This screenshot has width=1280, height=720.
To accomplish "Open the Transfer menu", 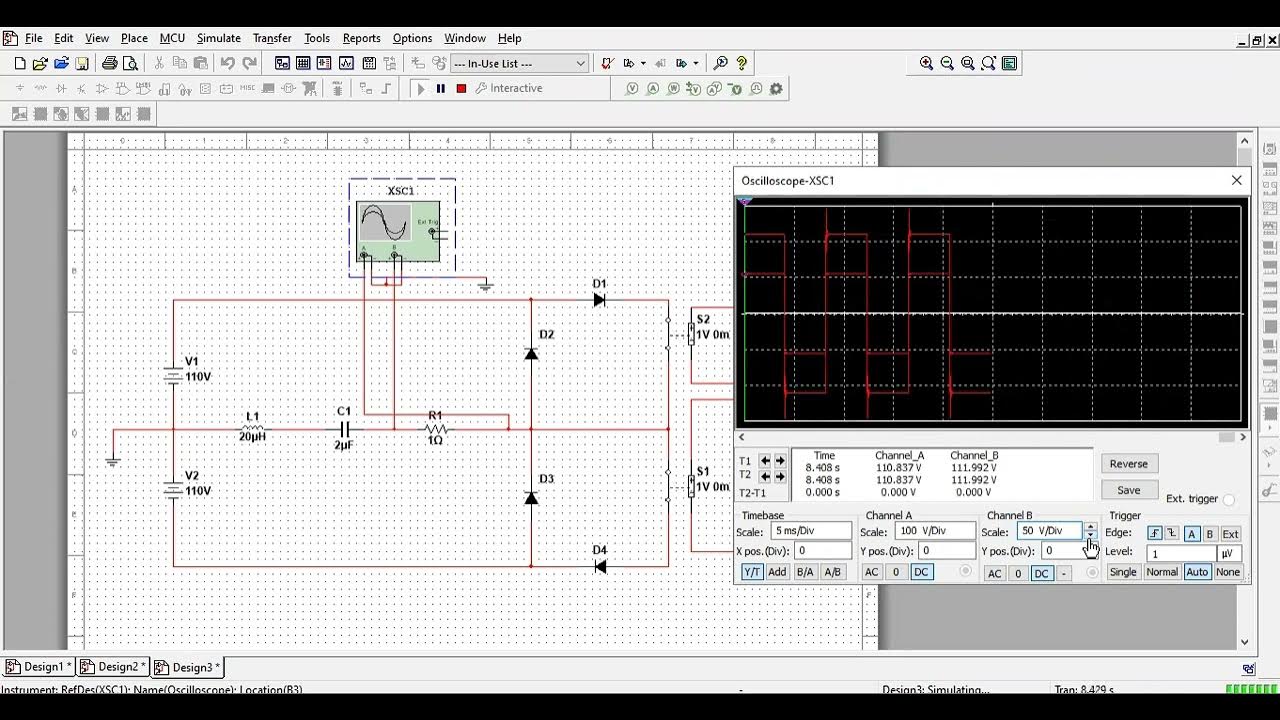I will tap(272, 38).
